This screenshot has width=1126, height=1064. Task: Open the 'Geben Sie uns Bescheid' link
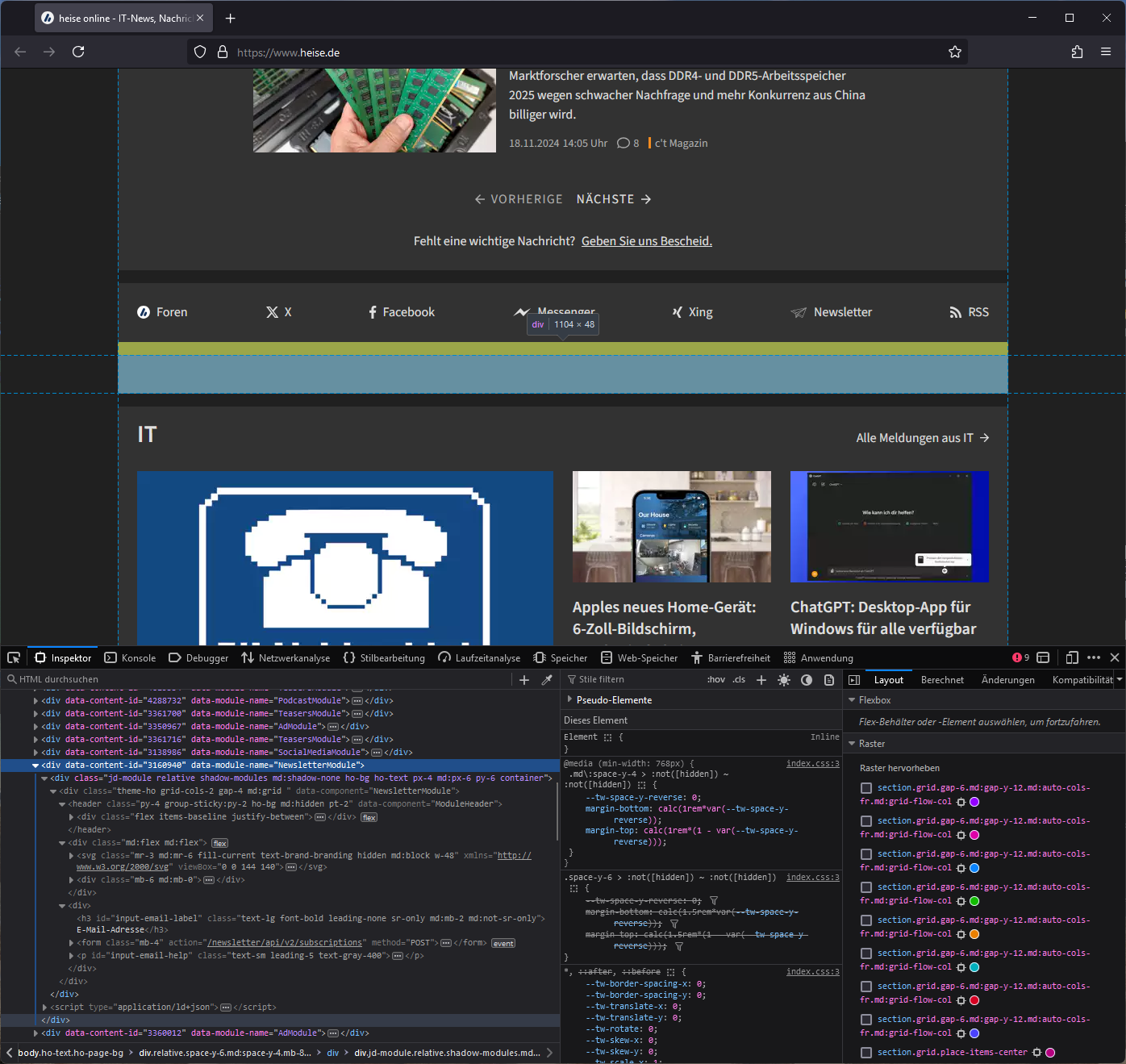point(647,241)
